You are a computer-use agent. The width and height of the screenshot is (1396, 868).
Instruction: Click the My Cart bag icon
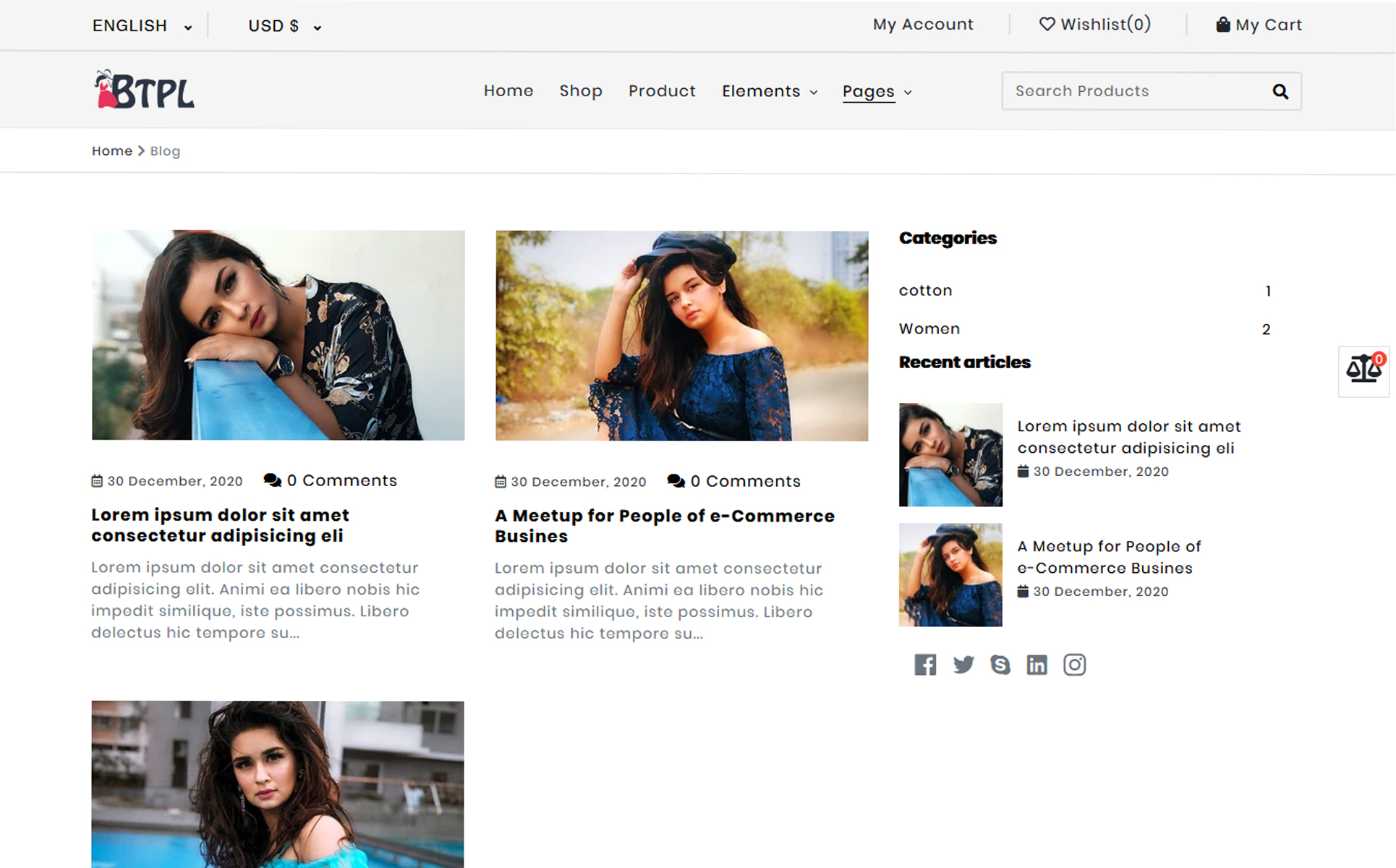point(1222,25)
